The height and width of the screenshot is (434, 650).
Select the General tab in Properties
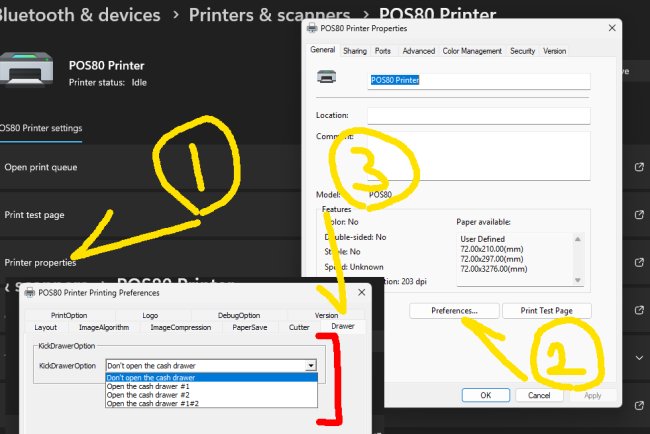point(323,50)
